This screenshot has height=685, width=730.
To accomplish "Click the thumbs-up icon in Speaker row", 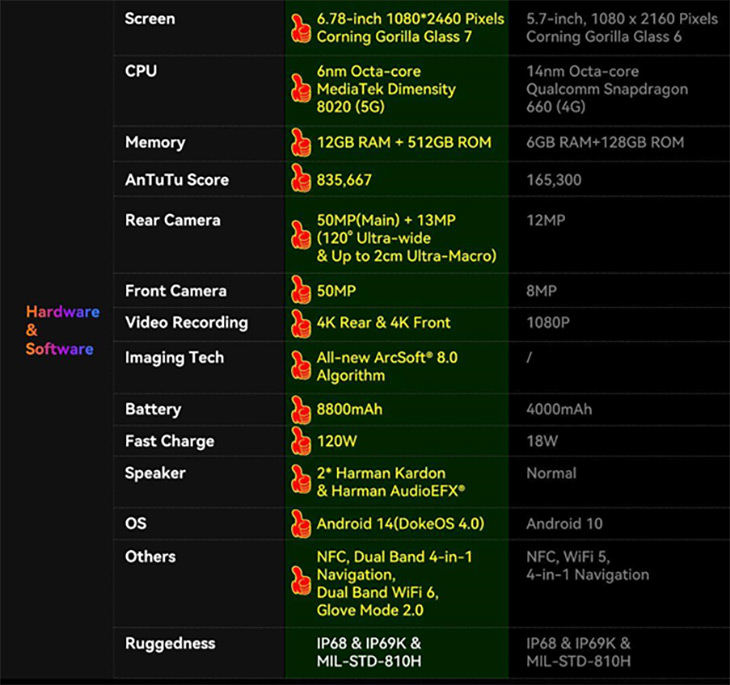I will coord(300,479).
